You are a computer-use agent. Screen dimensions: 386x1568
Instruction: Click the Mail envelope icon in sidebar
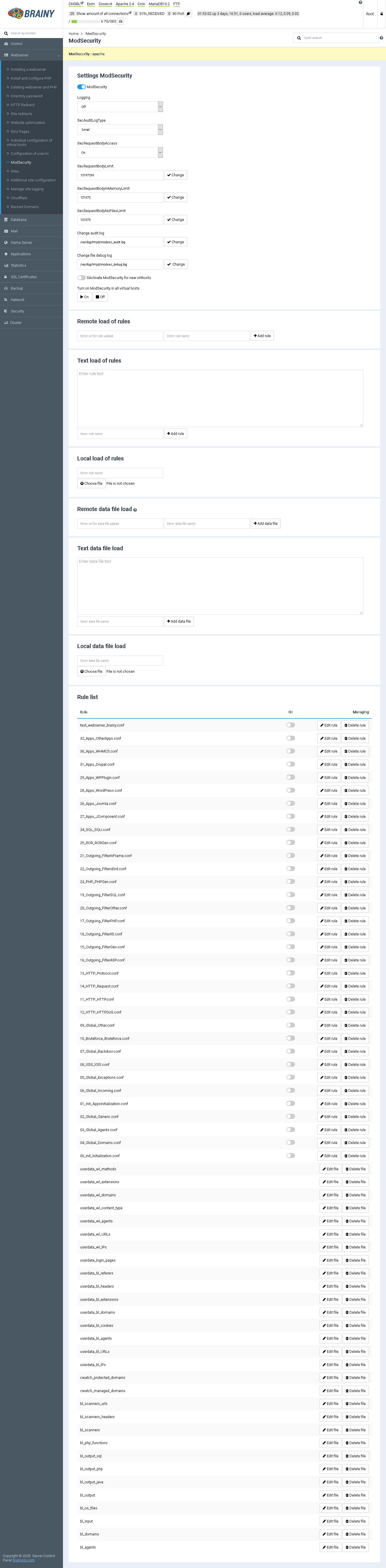click(6, 231)
